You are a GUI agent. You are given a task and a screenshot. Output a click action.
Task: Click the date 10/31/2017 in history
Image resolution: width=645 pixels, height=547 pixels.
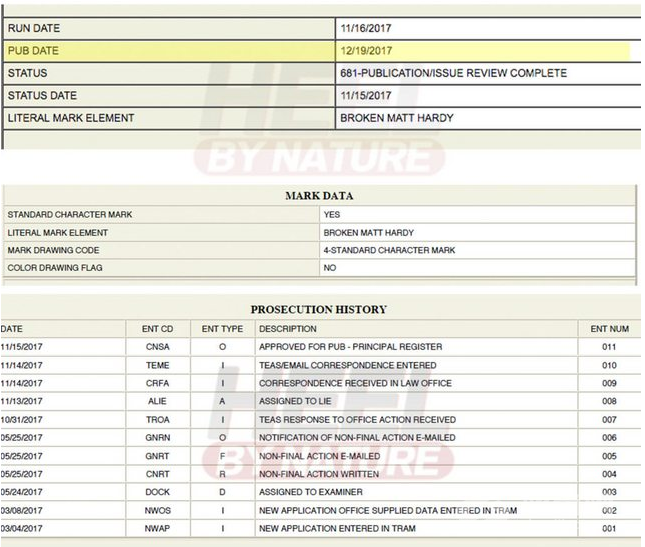click(21, 420)
